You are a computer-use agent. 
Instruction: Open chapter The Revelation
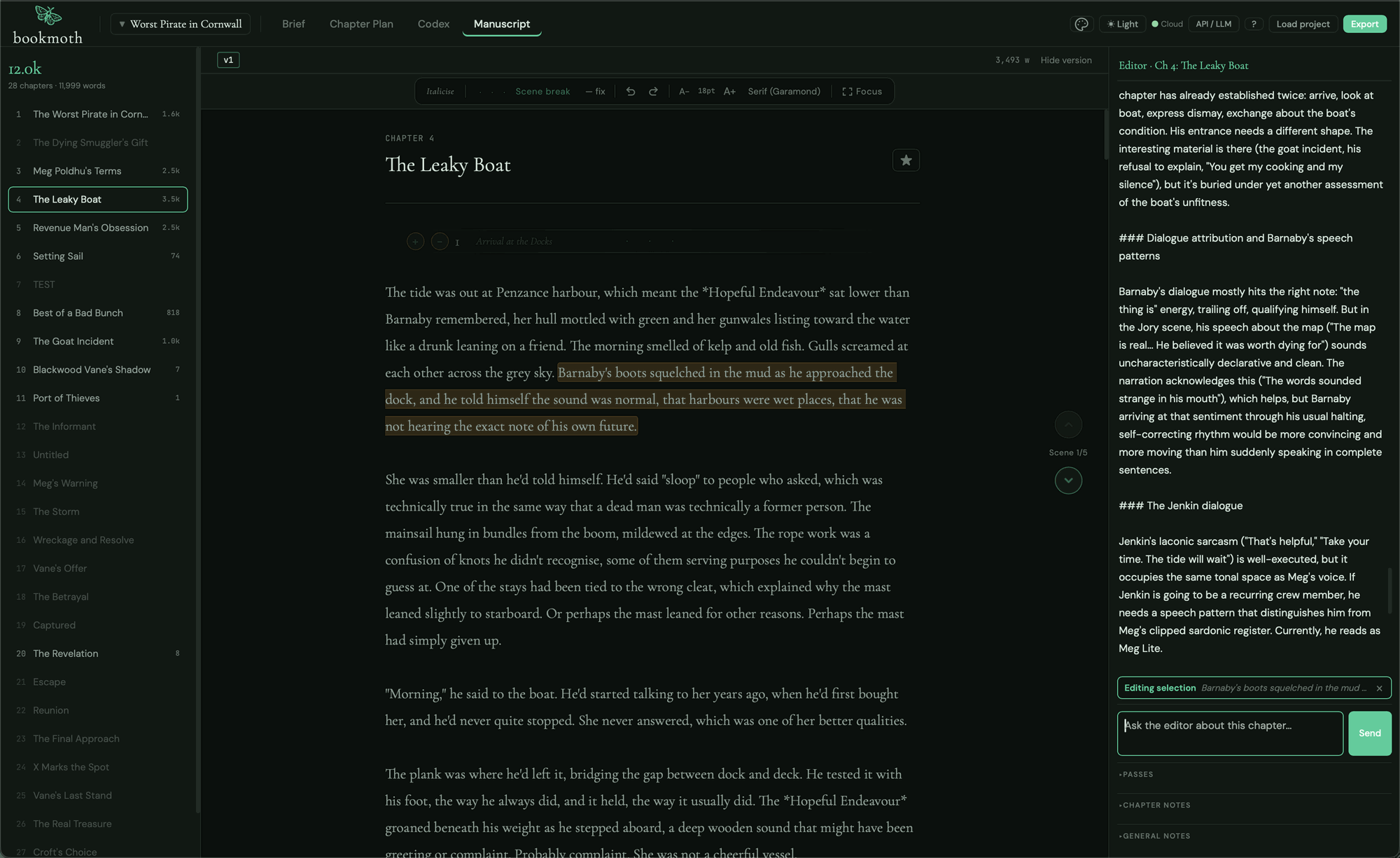click(98, 653)
